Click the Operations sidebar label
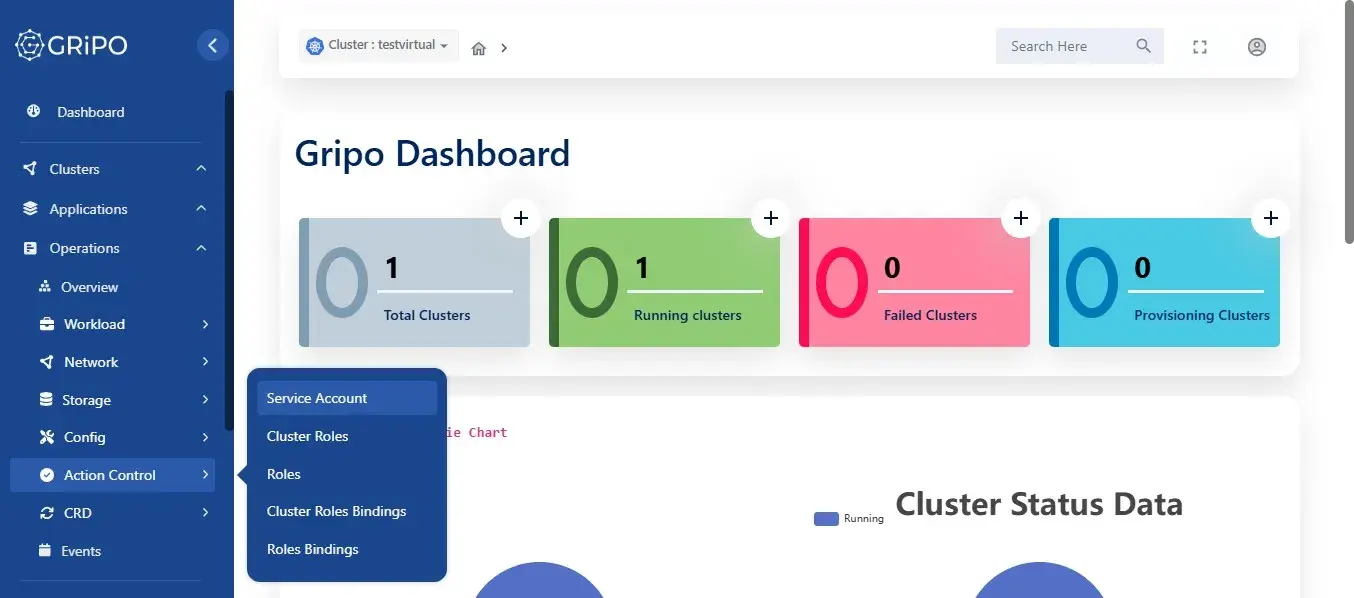 pyautogui.click(x=85, y=248)
